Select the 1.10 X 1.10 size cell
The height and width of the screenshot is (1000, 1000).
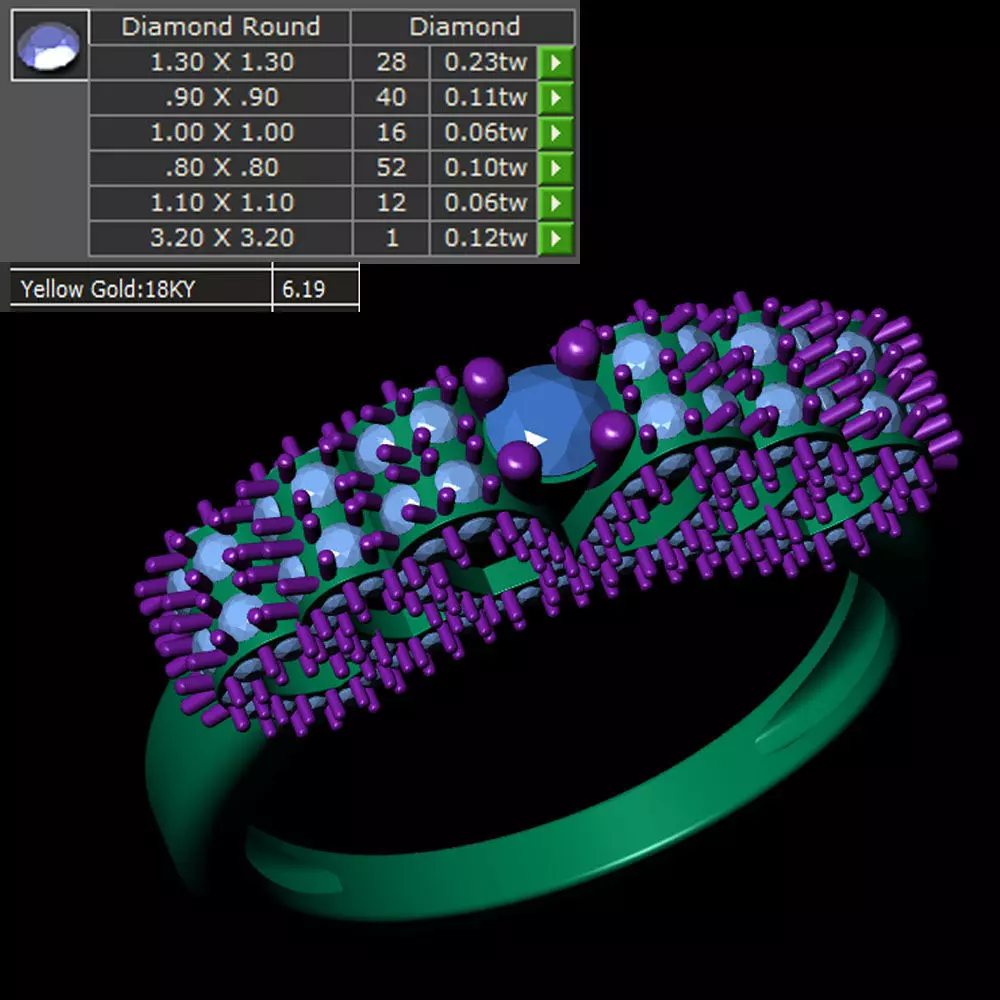pyautogui.click(x=221, y=203)
